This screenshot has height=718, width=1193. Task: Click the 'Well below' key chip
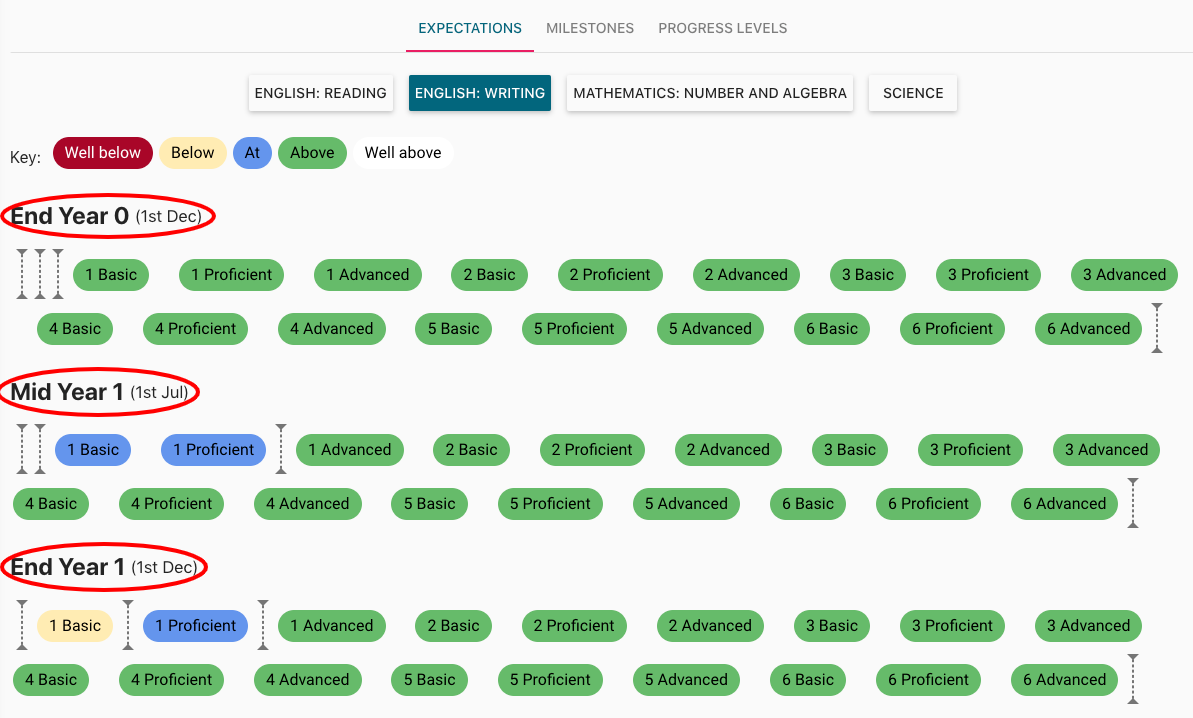(x=102, y=152)
